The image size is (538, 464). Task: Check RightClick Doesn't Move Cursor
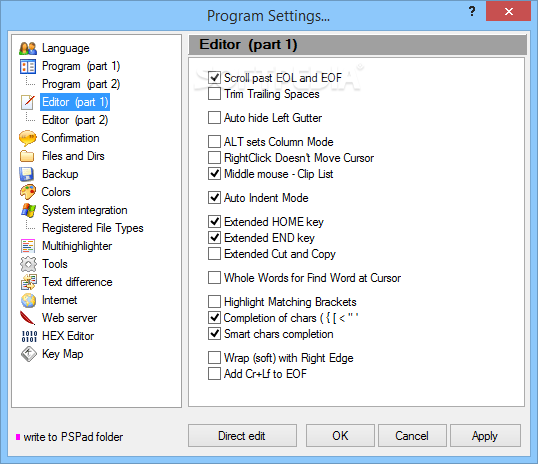[x=214, y=158]
